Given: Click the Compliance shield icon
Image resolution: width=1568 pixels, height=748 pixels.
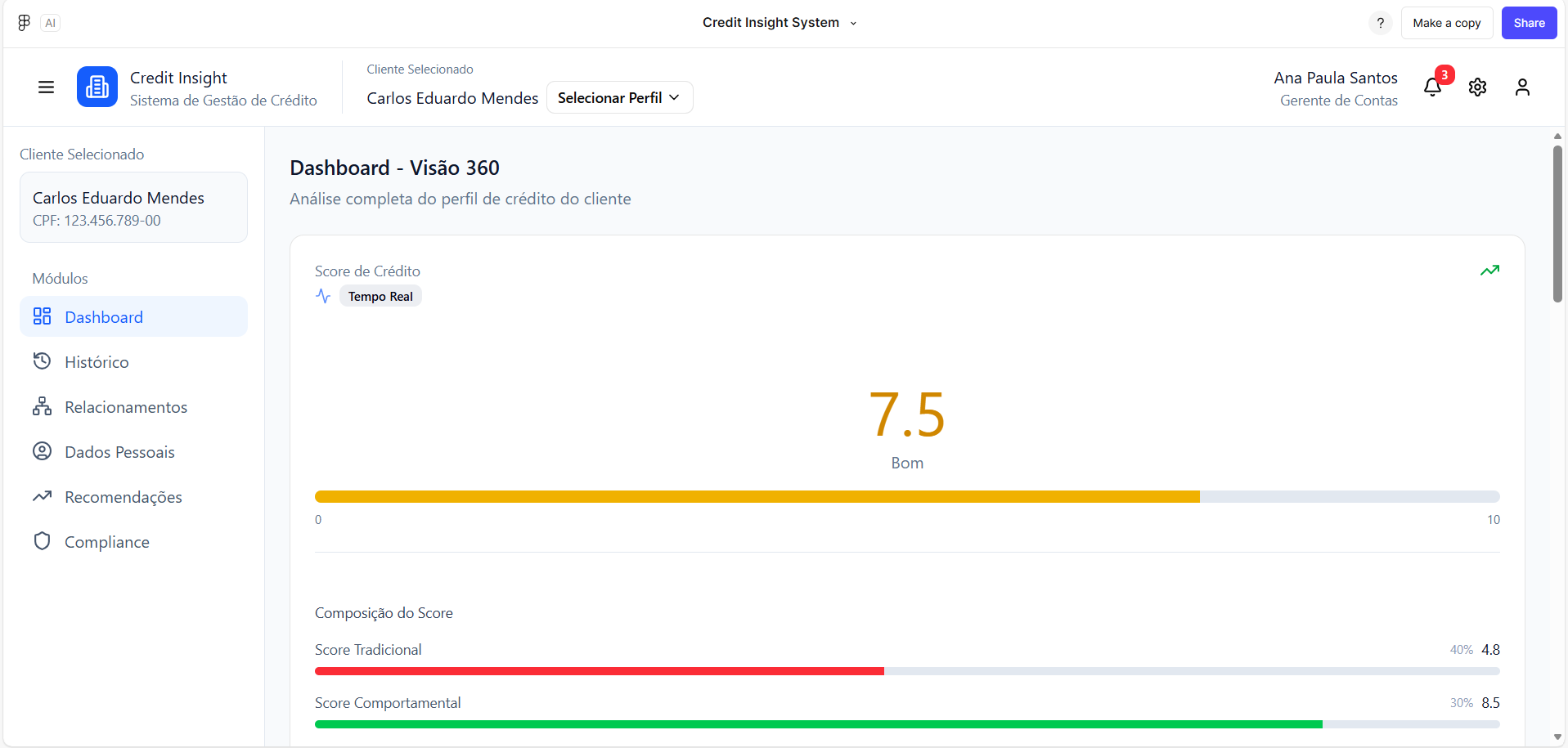Looking at the screenshot, I should 42,541.
